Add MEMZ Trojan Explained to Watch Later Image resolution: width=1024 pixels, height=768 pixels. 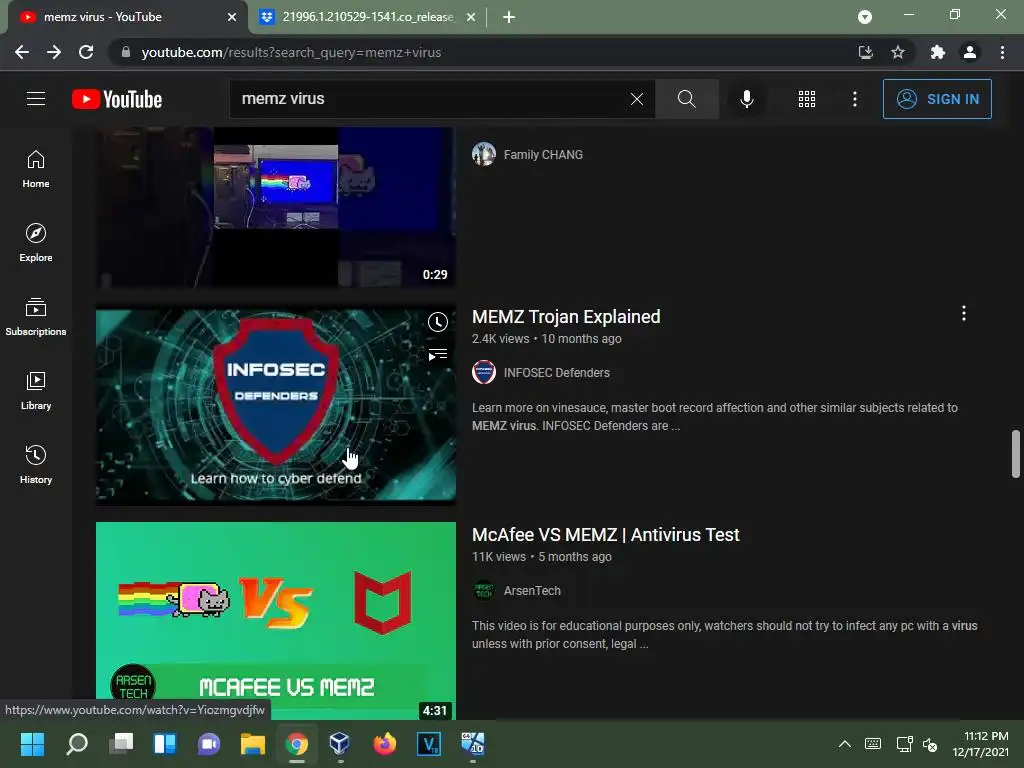tap(438, 321)
